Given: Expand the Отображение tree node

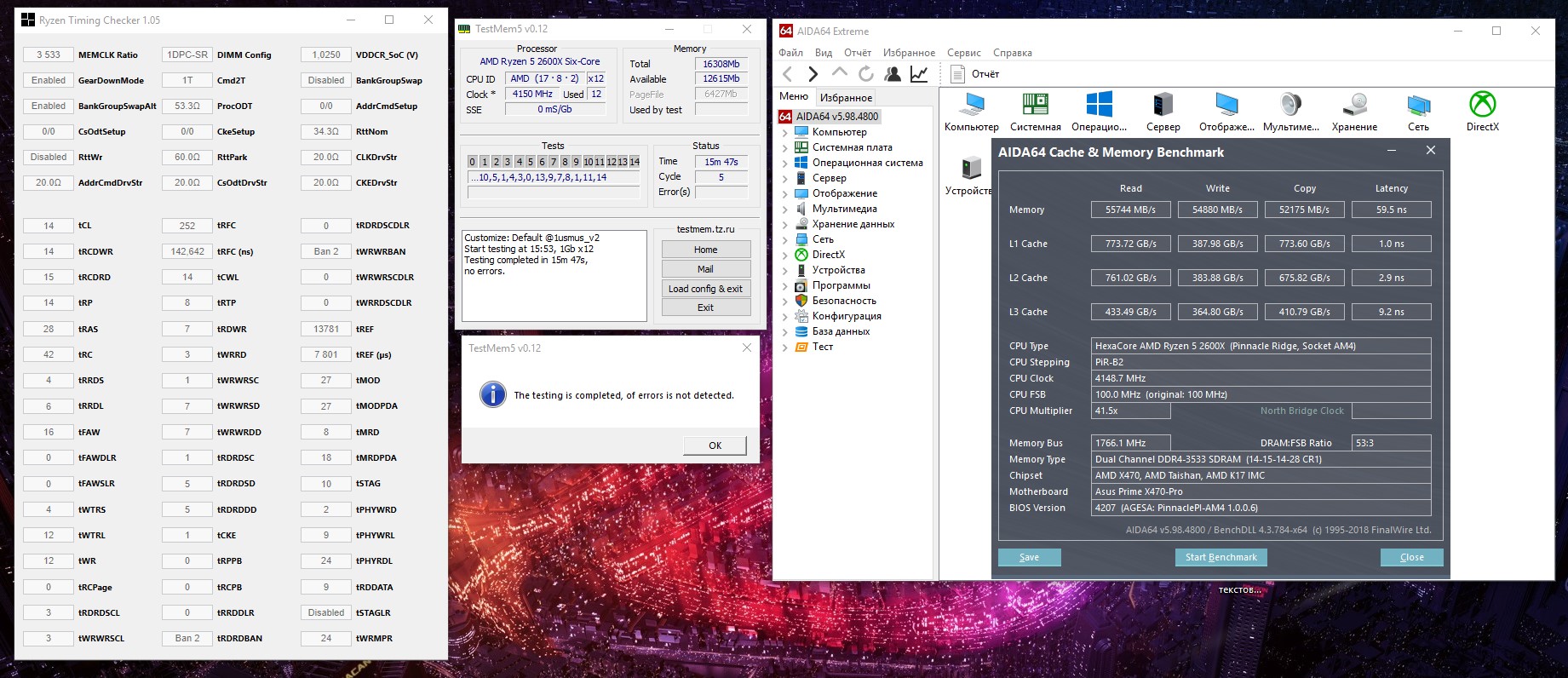Looking at the screenshot, I should tap(784, 193).
